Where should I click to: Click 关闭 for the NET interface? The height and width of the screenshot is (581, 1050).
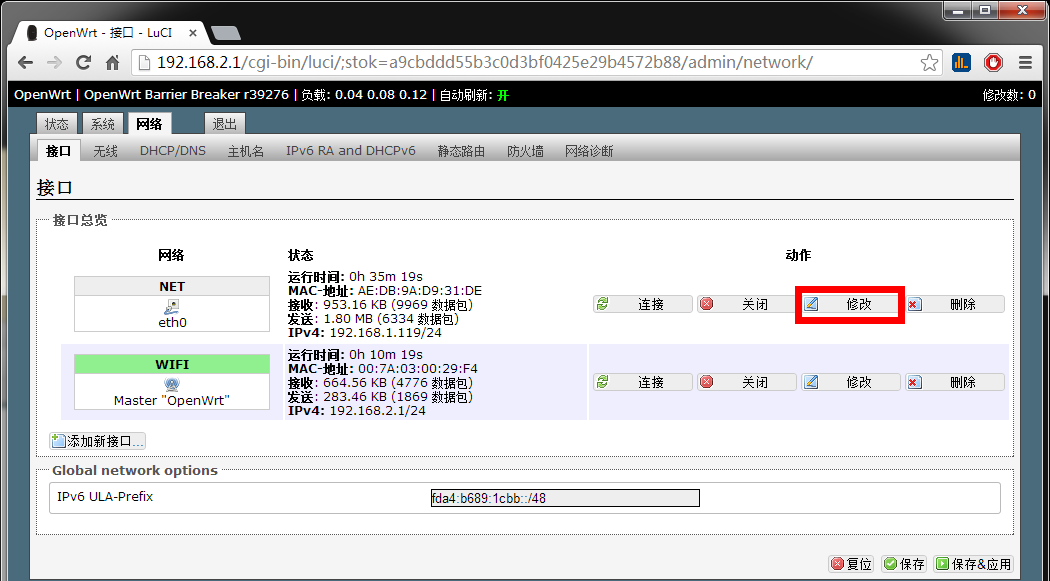pyautogui.click(x=747, y=304)
